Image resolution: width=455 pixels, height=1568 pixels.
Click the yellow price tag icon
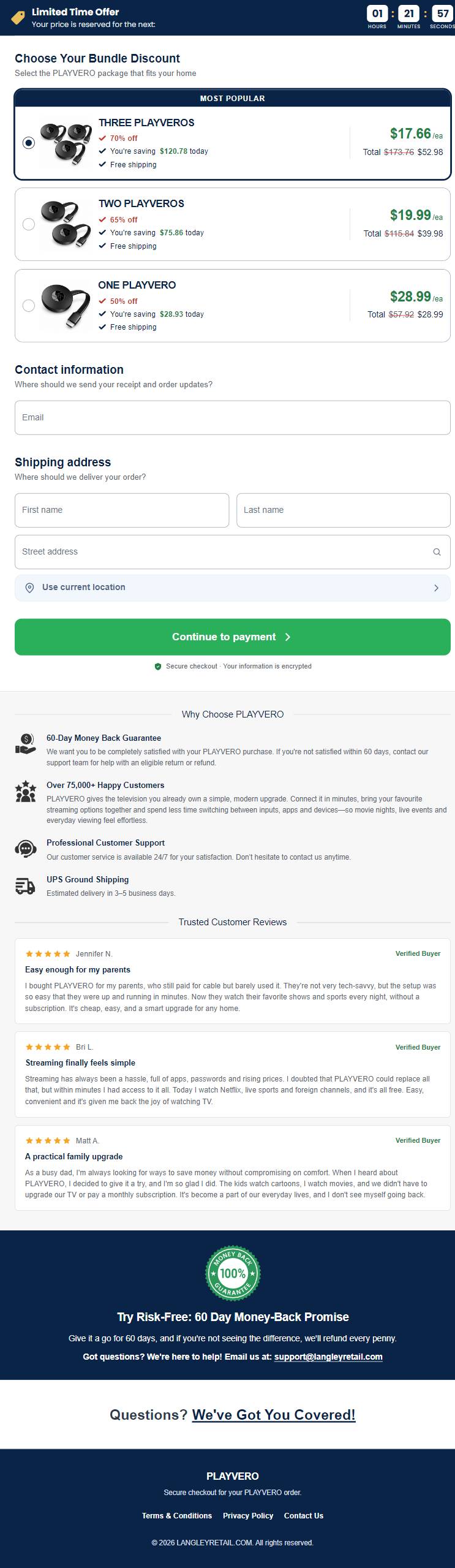[x=18, y=18]
